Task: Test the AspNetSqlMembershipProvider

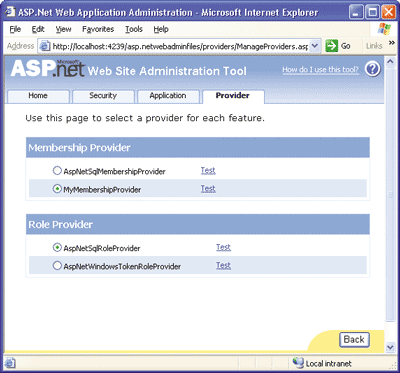Action: (x=208, y=171)
